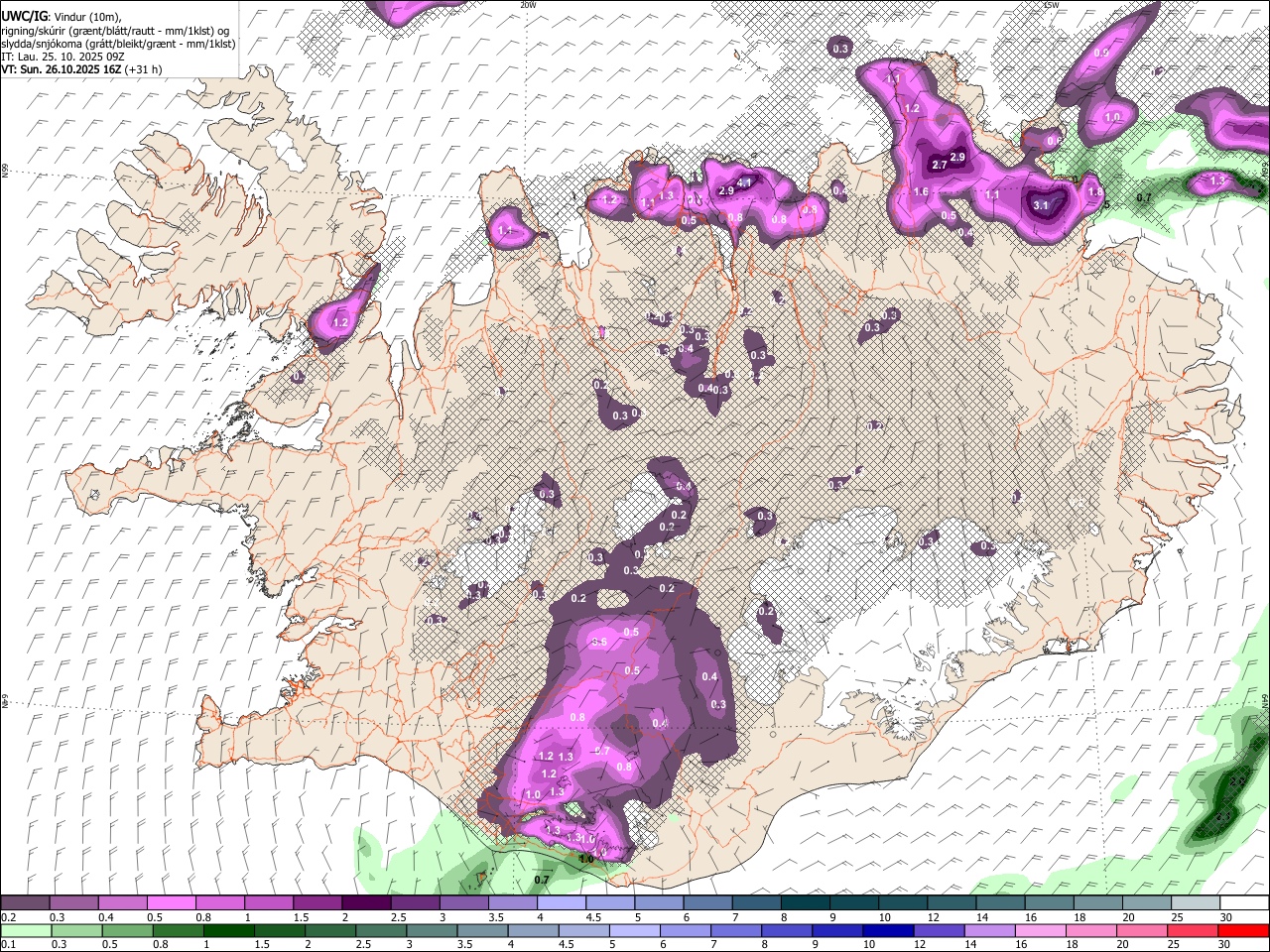This screenshot has width=1270, height=952.
Task: Click the light grey swatch labeled 25 in upper legend
Action: 1195,903
